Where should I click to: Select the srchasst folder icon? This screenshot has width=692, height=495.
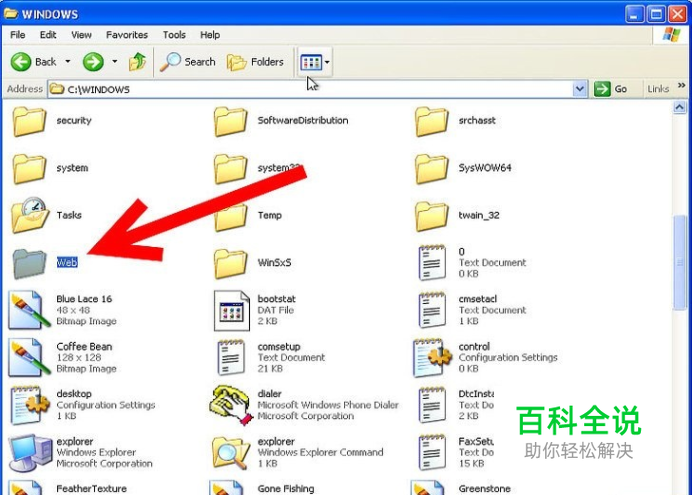(x=431, y=121)
